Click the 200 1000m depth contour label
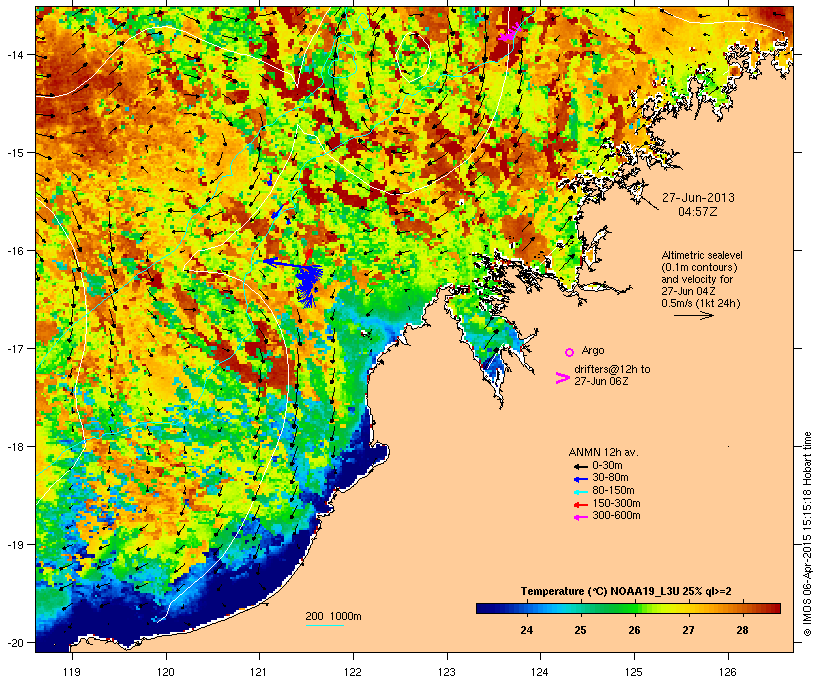 [x=333, y=616]
